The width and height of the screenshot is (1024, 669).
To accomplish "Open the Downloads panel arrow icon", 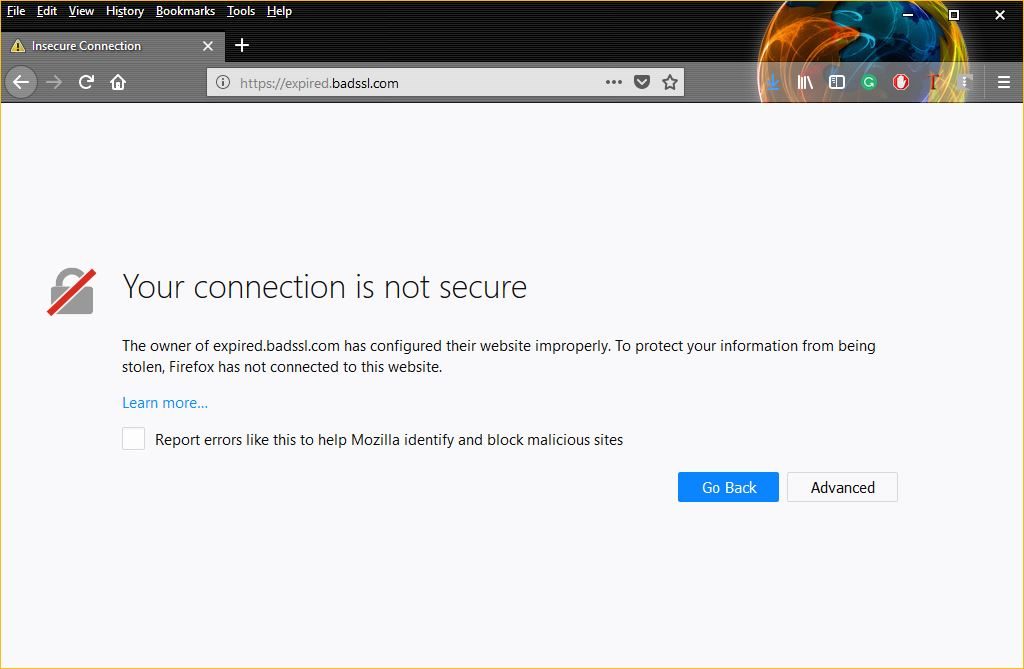I will point(772,82).
